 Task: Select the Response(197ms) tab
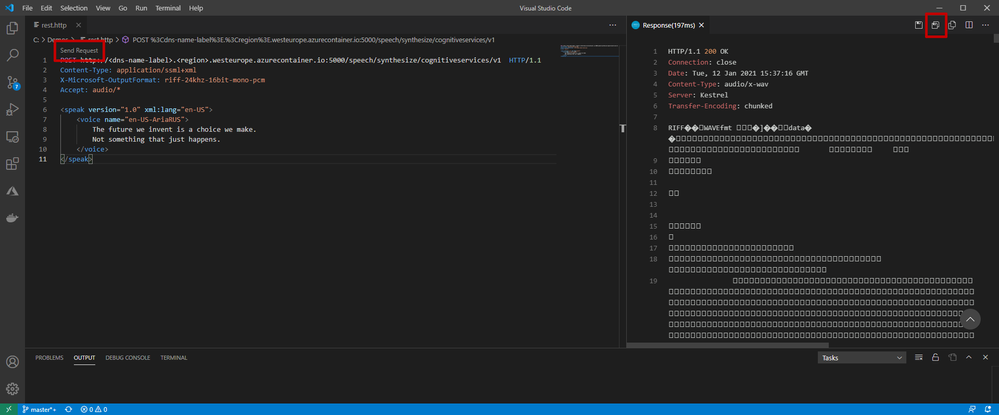[x=668, y=25]
